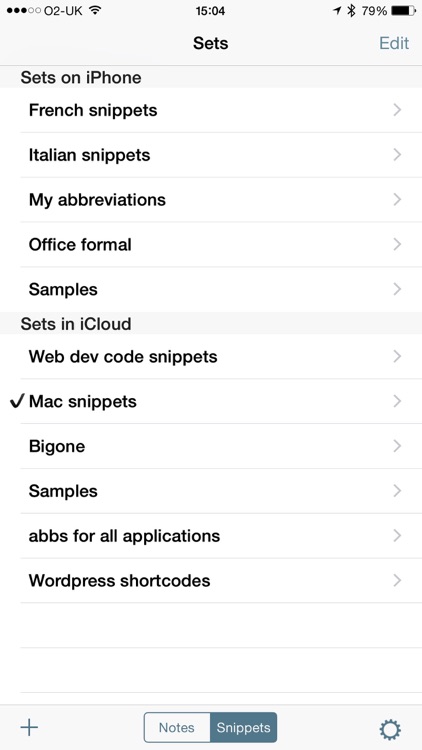
Task: Open settings via the gear icon
Action: [x=390, y=730]
